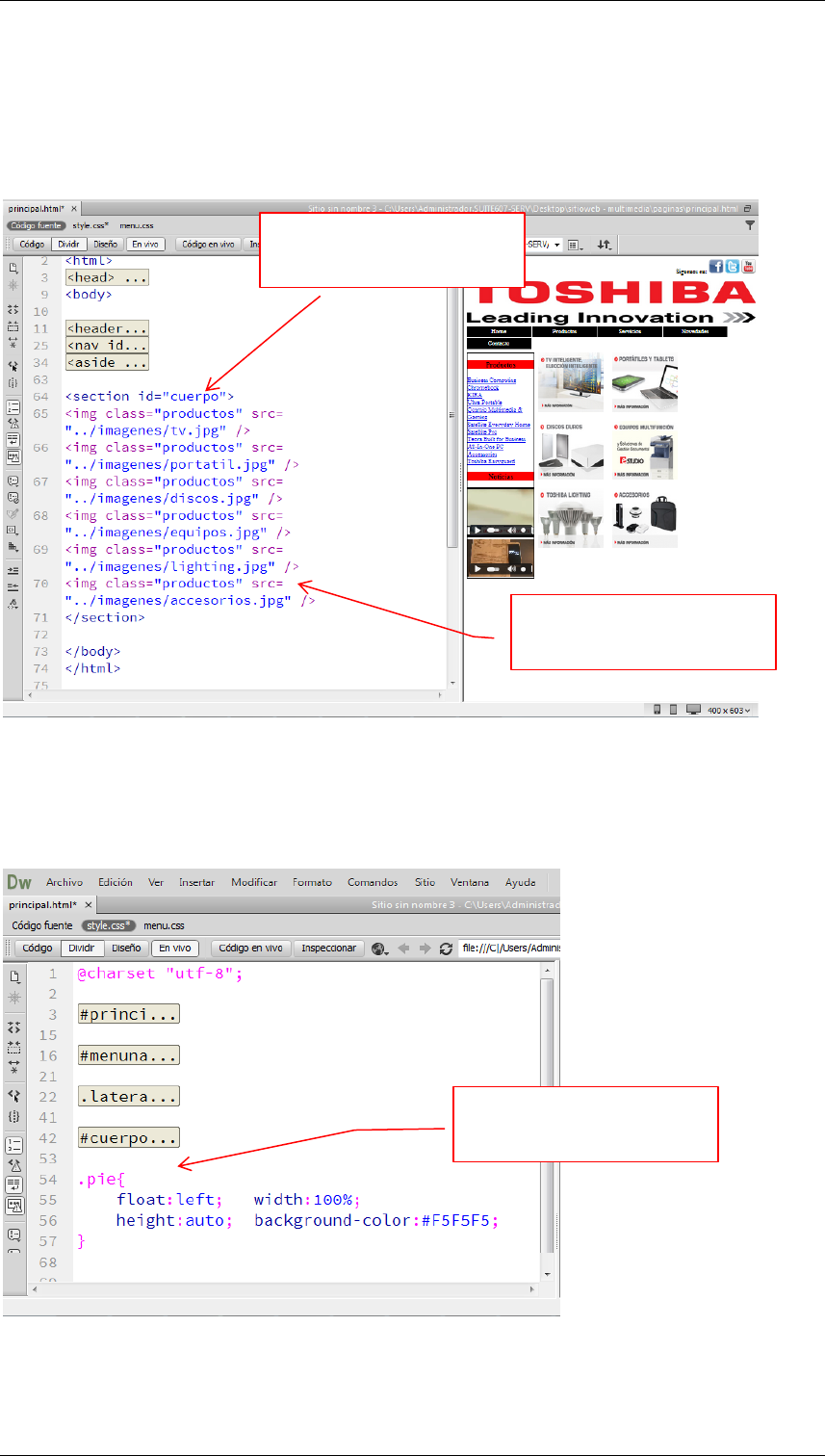Open the Edición menu
The height and width of the screenshot is (1456, 825).
click(116, 882)
